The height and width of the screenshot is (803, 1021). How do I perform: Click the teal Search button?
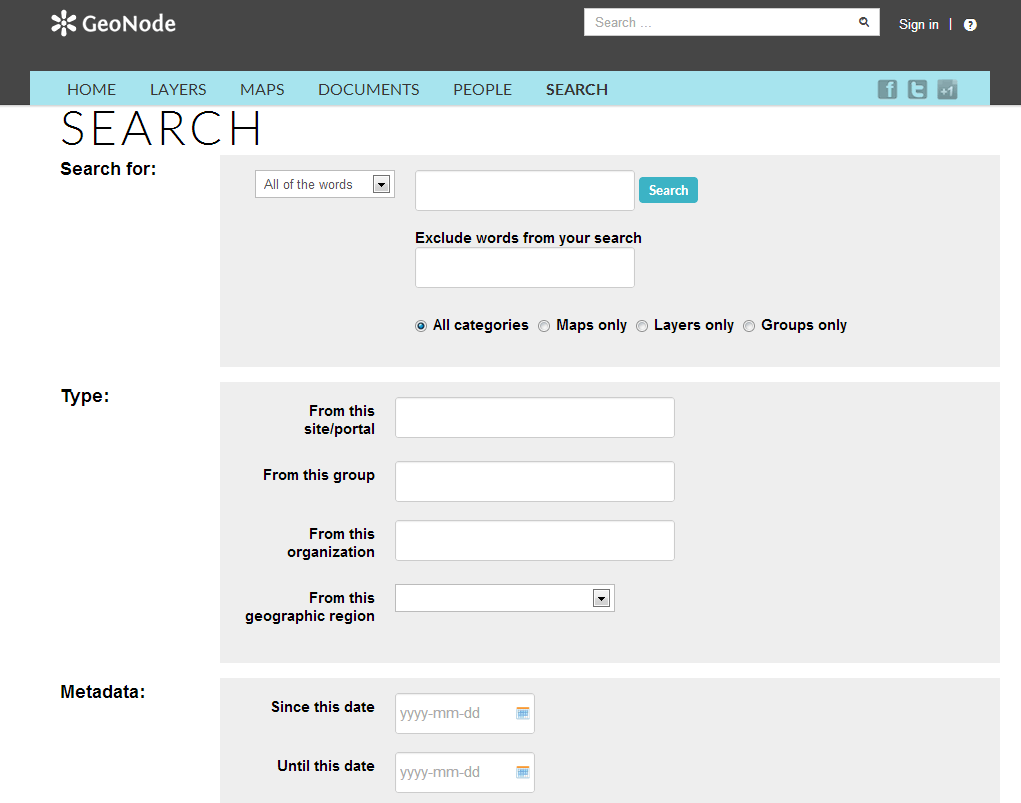pos(668,190)
